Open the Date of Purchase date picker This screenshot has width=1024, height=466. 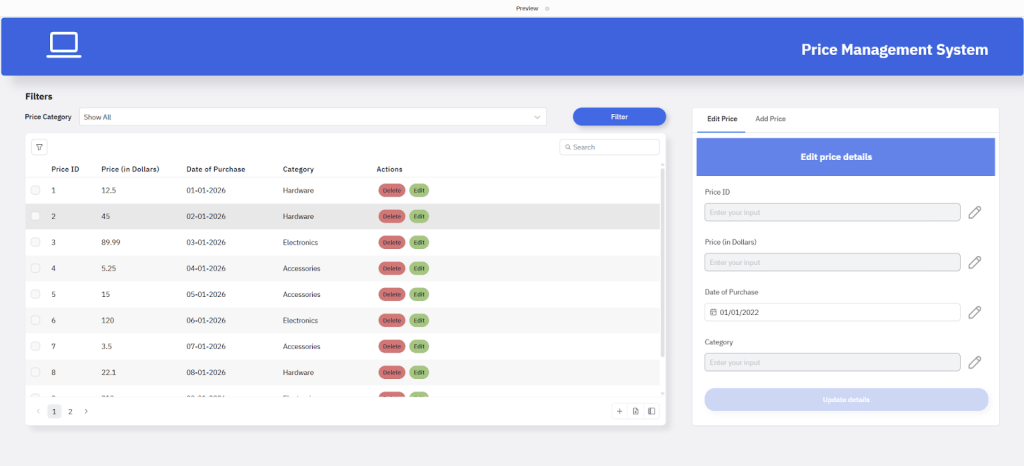832,312
